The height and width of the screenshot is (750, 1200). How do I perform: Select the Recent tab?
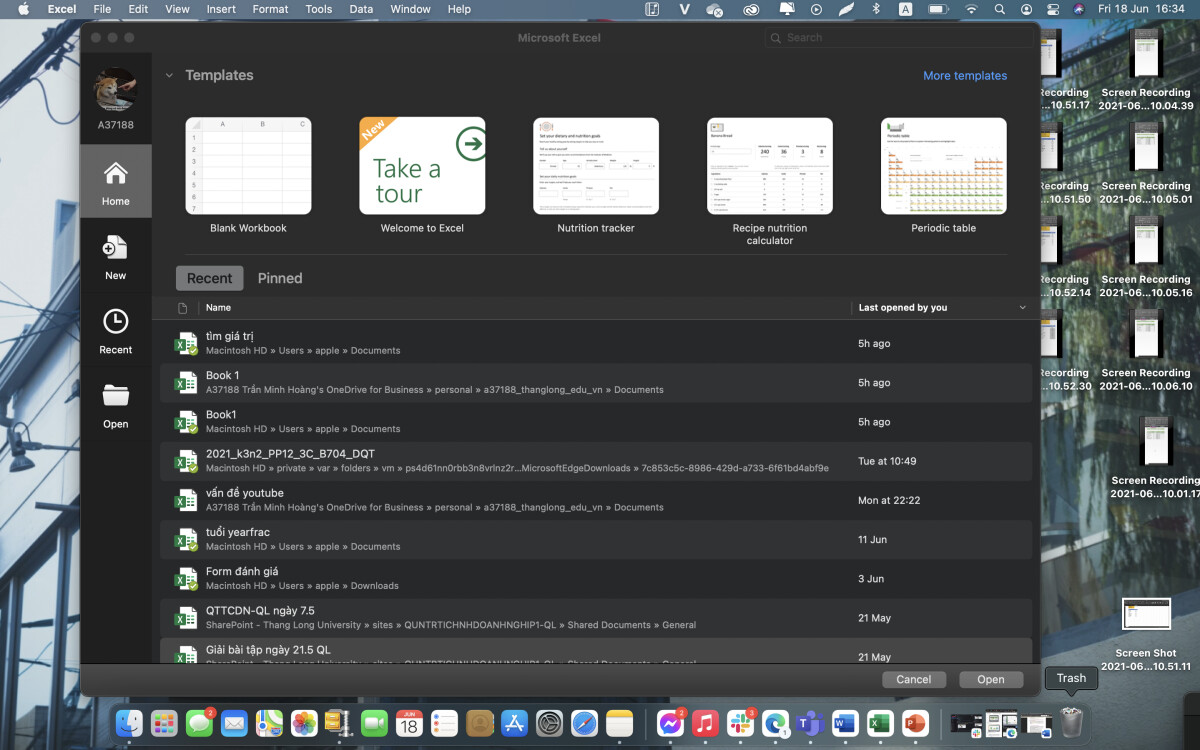[x=209, y=278]
